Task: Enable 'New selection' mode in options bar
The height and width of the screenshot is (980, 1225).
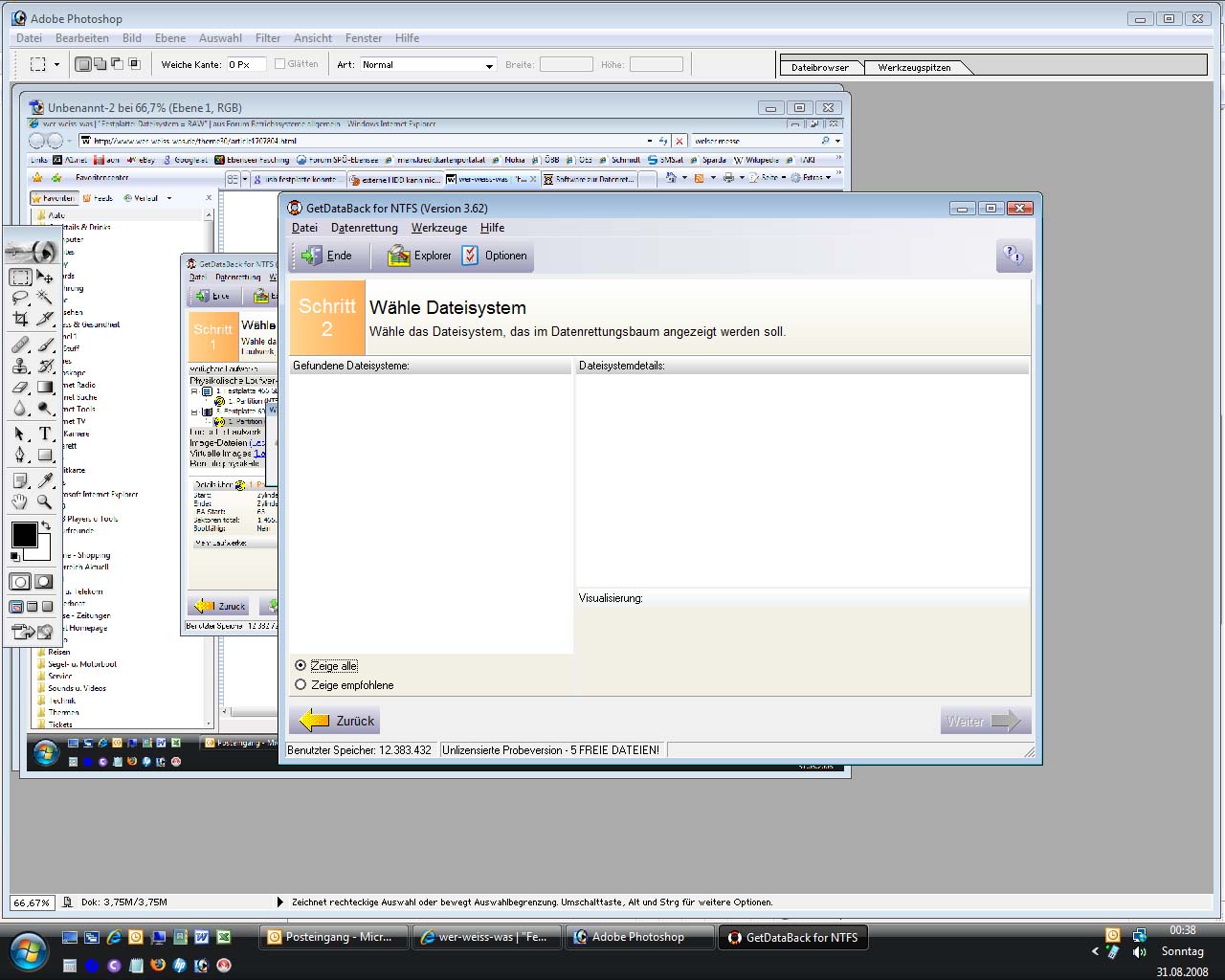Action: pos(83,64)
